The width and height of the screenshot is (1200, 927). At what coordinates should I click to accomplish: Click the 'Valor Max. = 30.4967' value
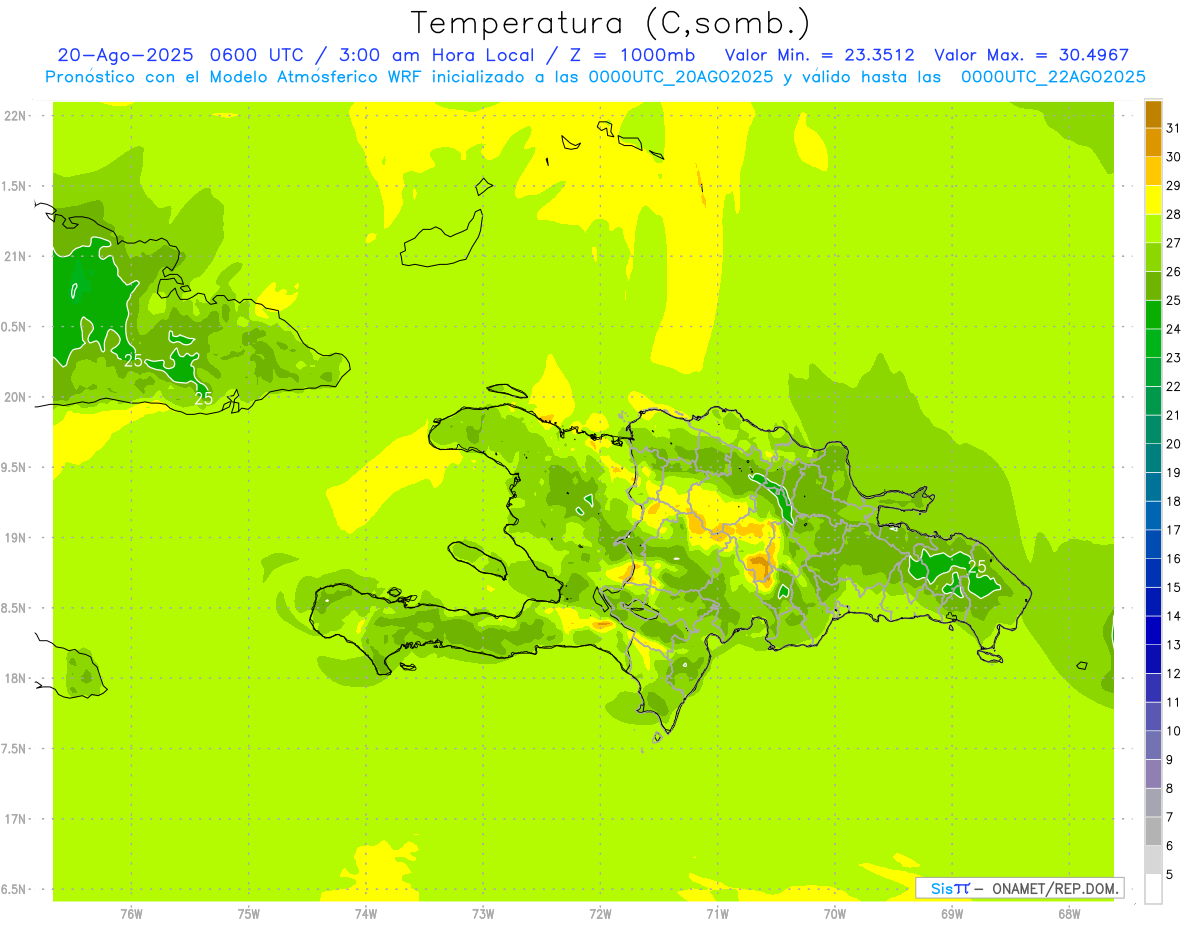tap(1031, 55)
